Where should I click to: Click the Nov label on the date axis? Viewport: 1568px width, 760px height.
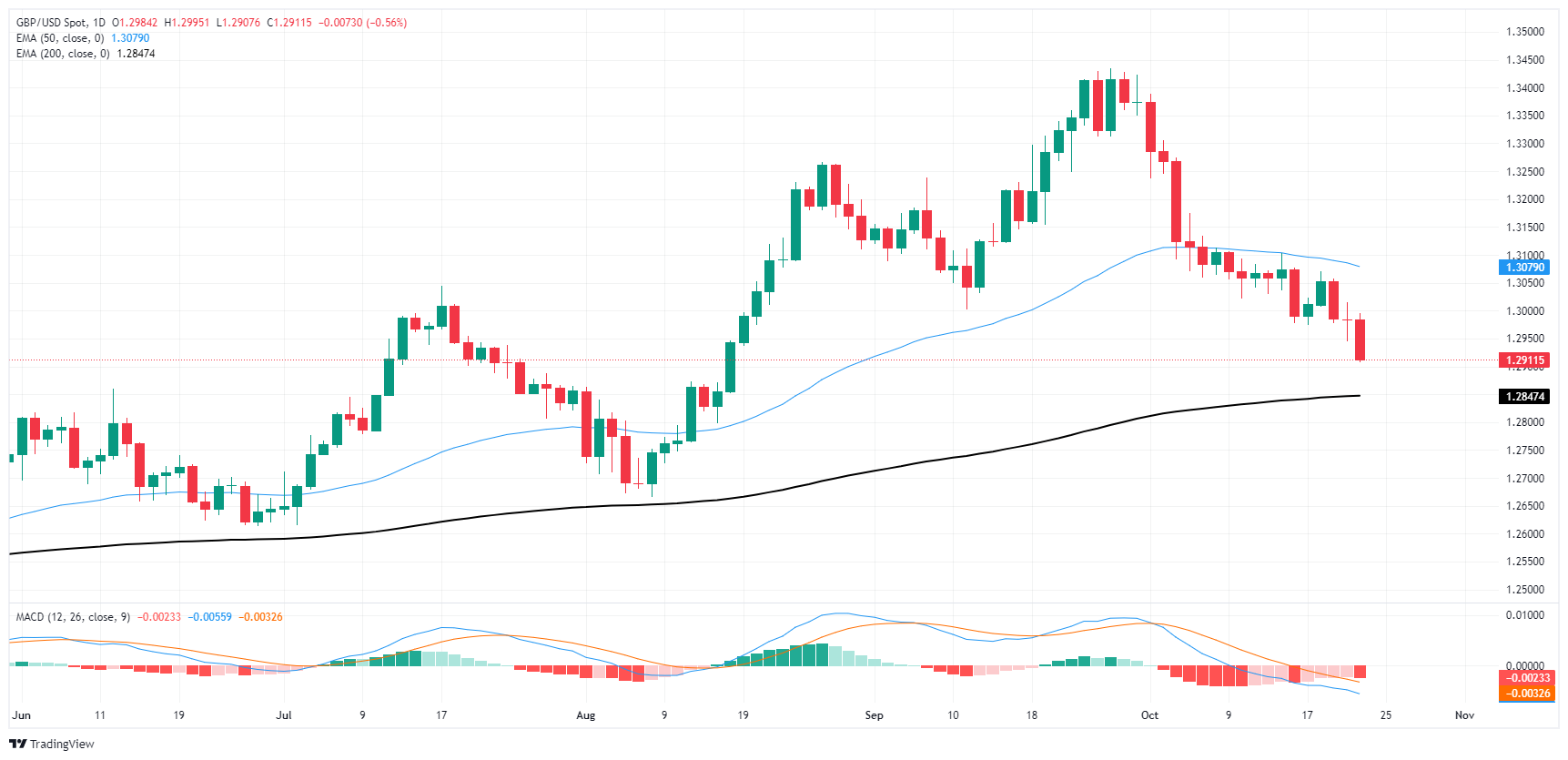[x=1464, y=715]
